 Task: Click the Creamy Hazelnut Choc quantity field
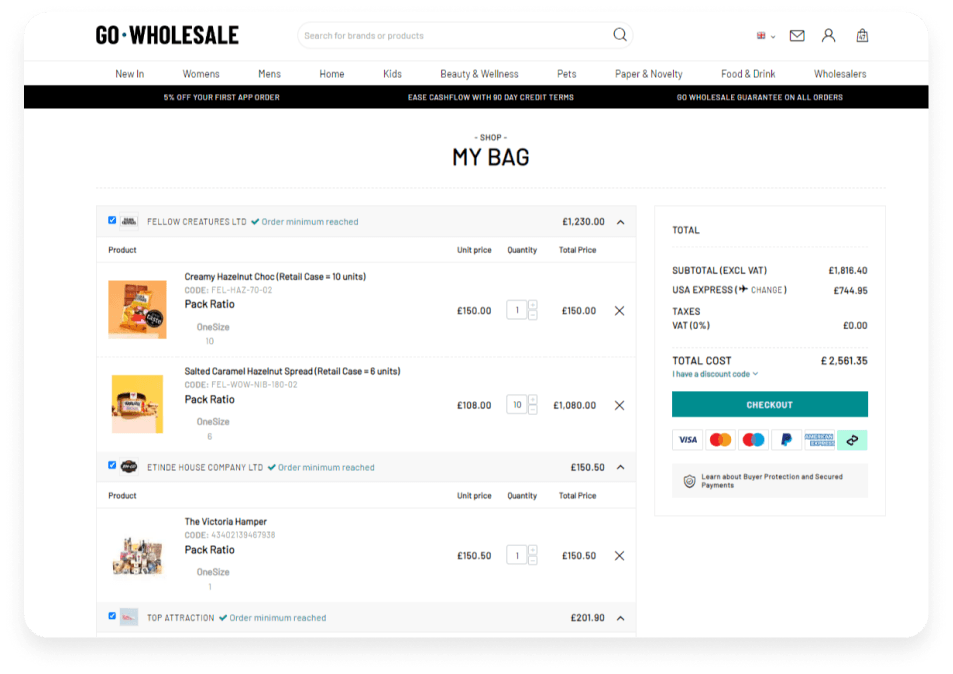[517, 310]
